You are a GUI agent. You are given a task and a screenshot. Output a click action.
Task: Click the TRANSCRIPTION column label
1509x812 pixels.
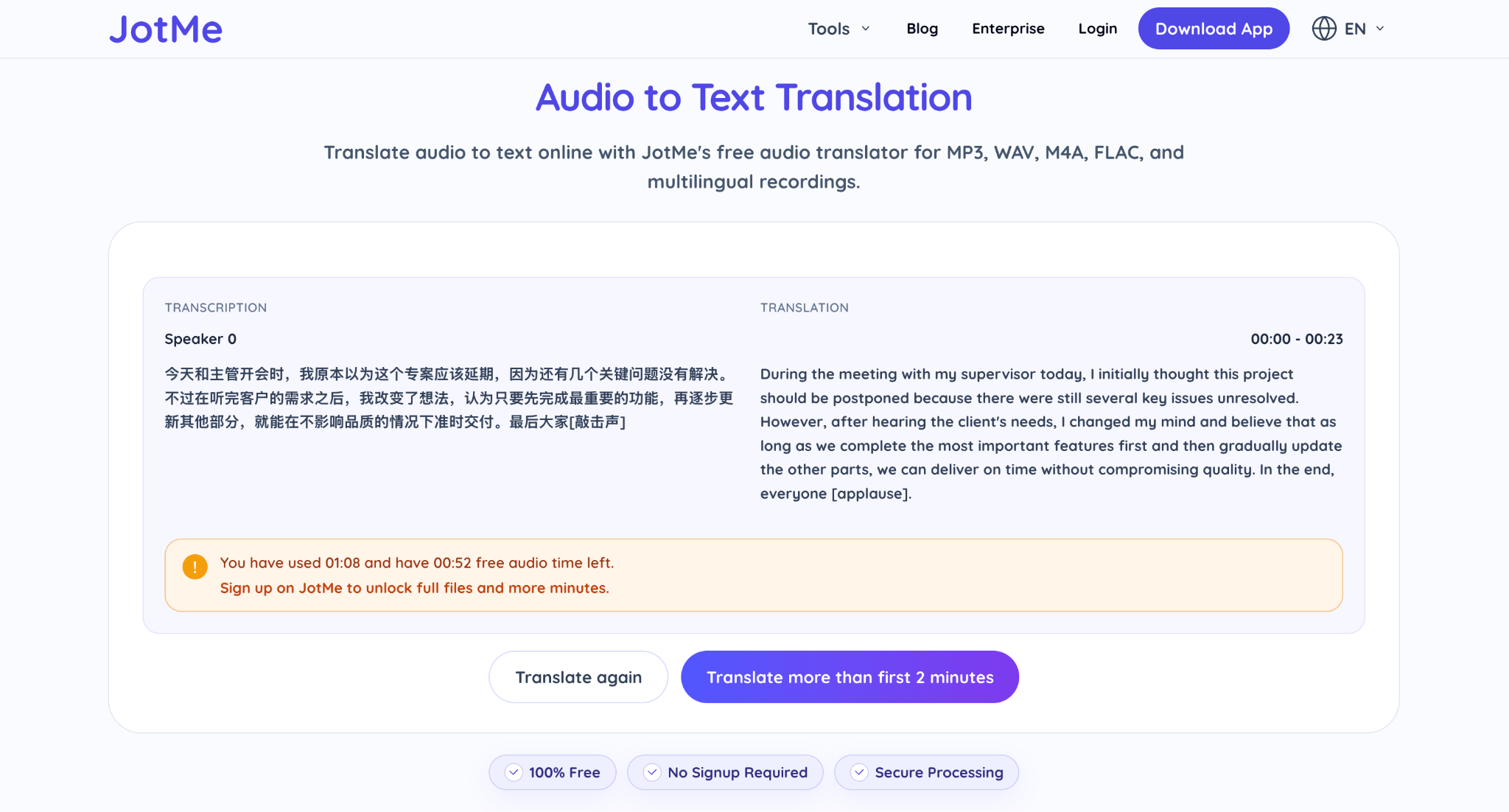[x=216, y=307]
